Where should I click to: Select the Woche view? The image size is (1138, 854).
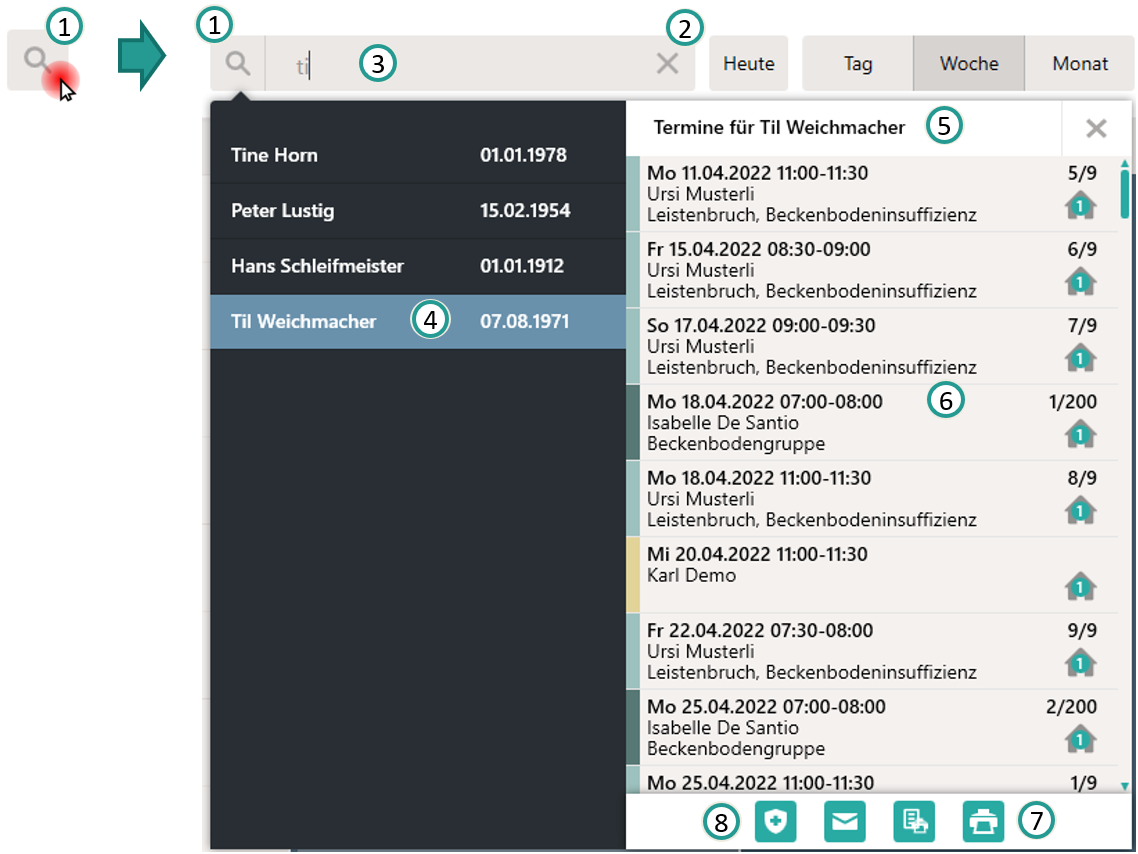pyautogui.click(x=969, y=64)
